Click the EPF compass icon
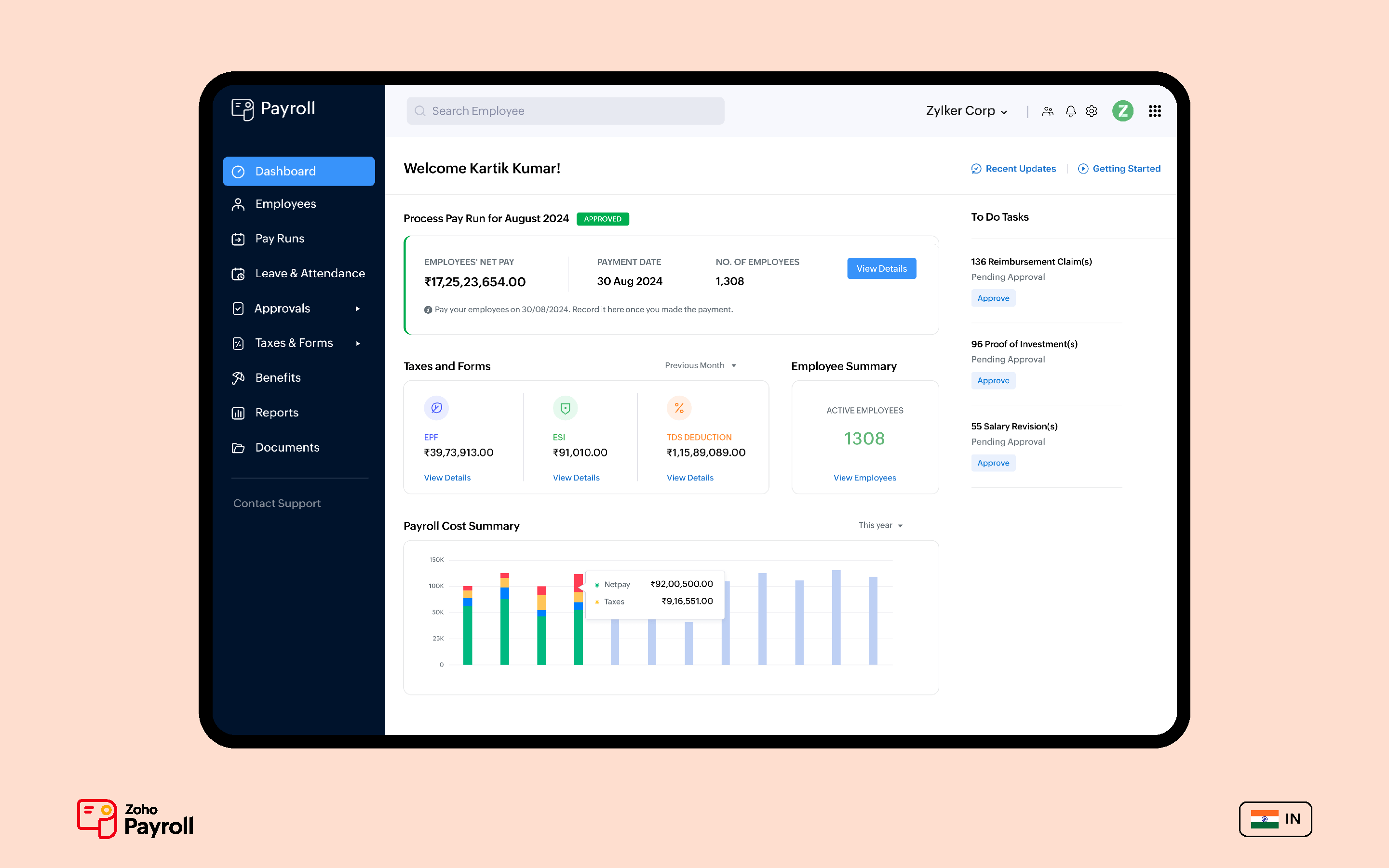The image size is (1389, 868). 436,408
